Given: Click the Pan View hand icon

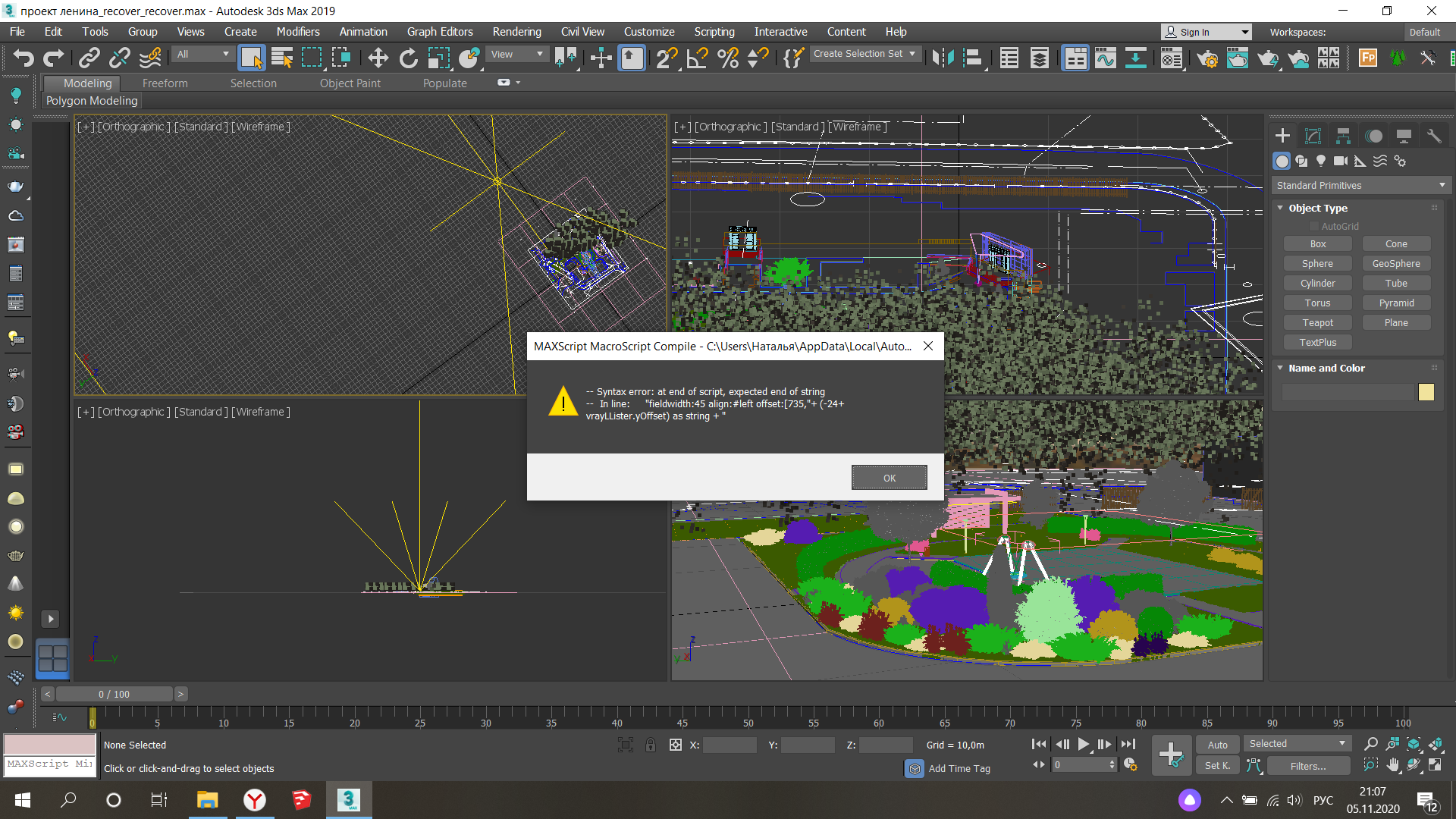Looking at the screenshot, I should click(1392, 765).
